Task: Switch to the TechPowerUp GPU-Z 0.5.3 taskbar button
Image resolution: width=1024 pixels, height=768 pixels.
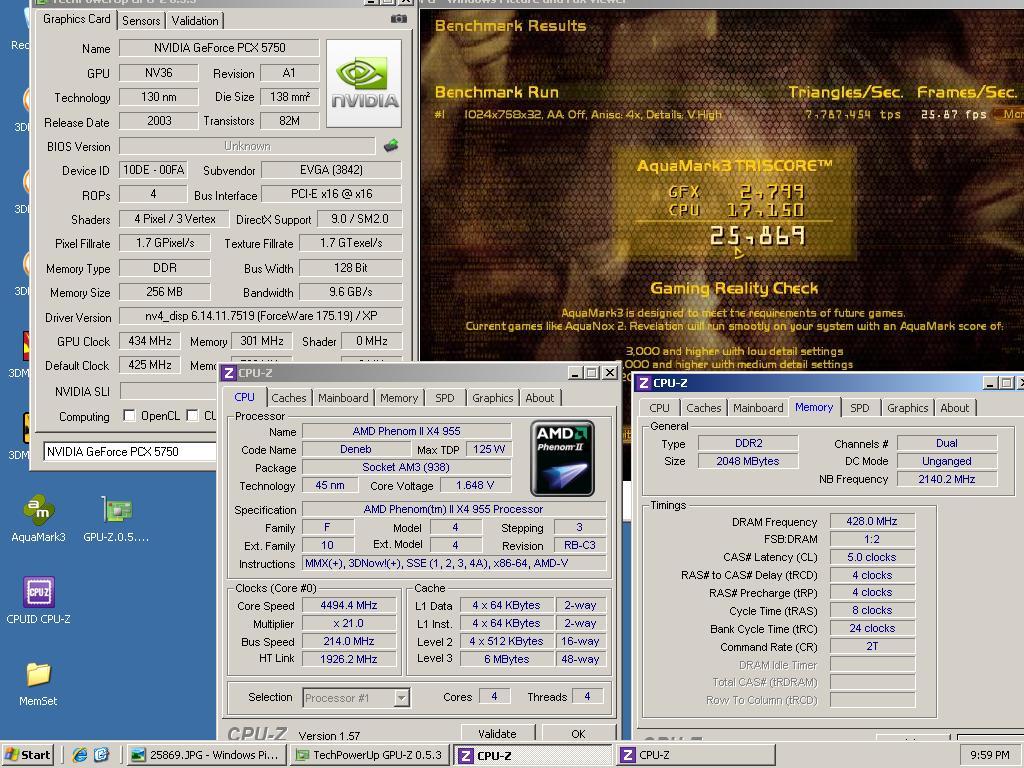Action: pyautogui.click(x=368, y=755)
